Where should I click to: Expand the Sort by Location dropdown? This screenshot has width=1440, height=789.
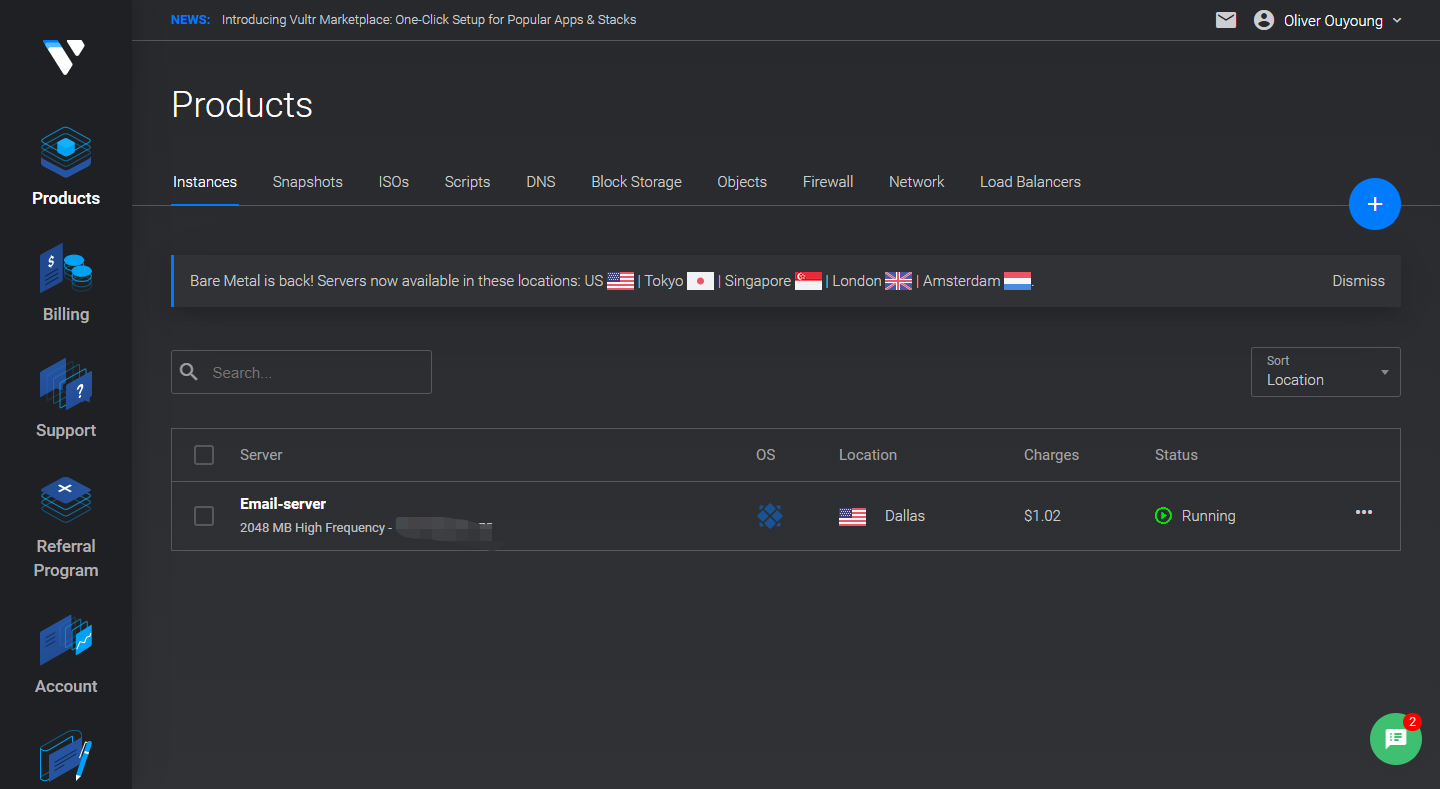[x=1325, y=372]
